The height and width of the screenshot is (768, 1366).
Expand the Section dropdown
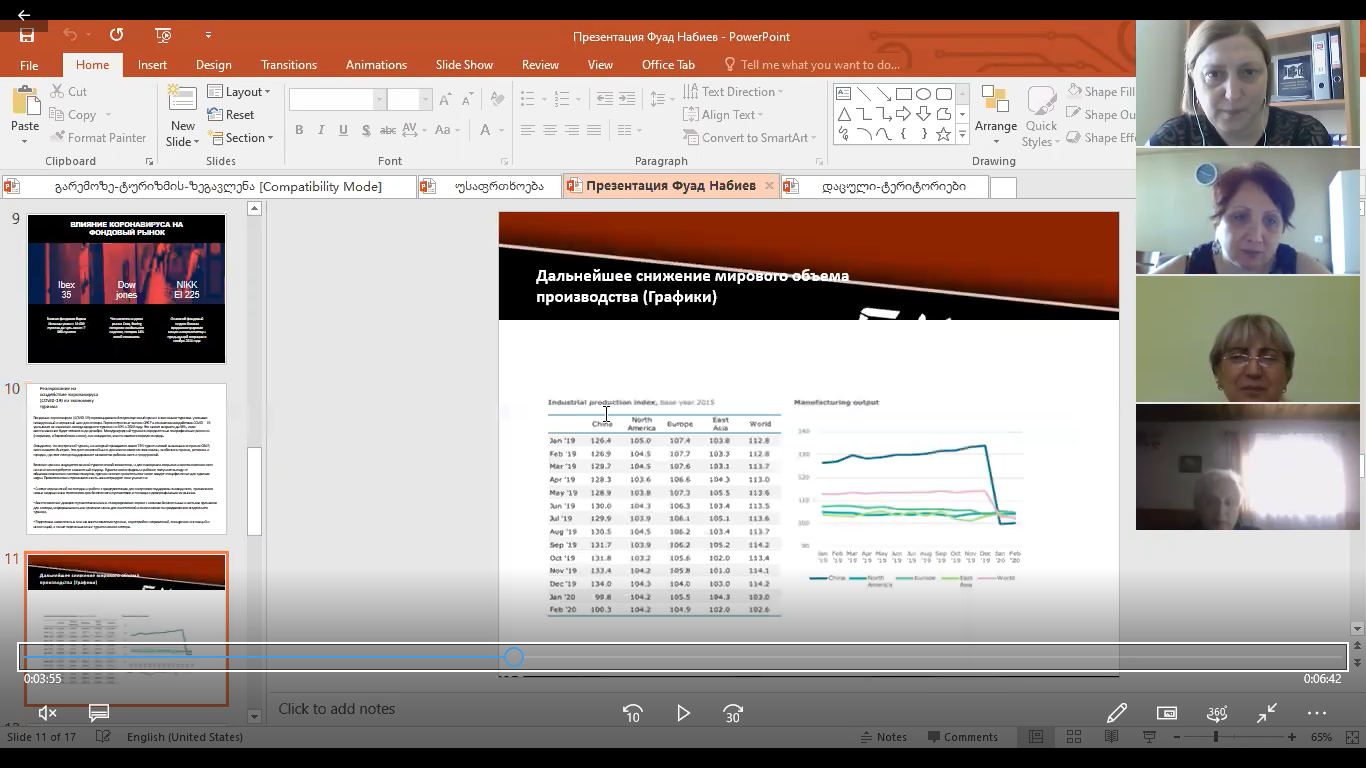pyautogui.click(x=241, y=138)
